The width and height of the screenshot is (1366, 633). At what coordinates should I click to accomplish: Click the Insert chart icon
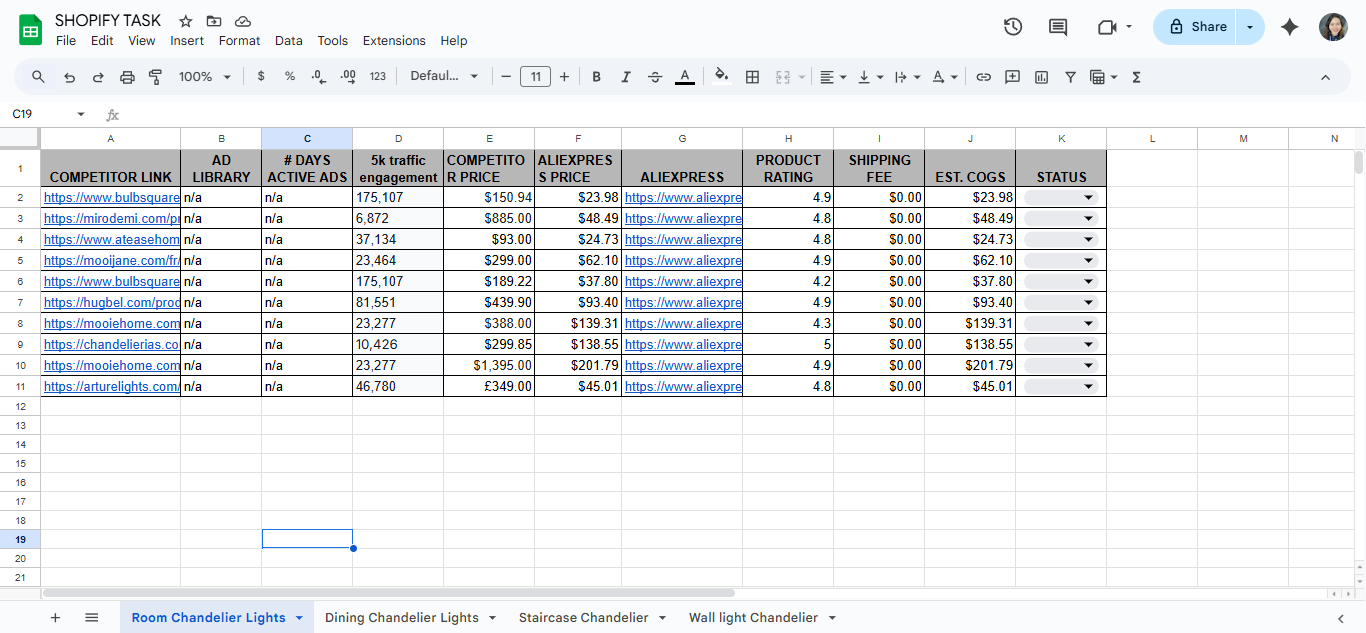coord(1041,77)
